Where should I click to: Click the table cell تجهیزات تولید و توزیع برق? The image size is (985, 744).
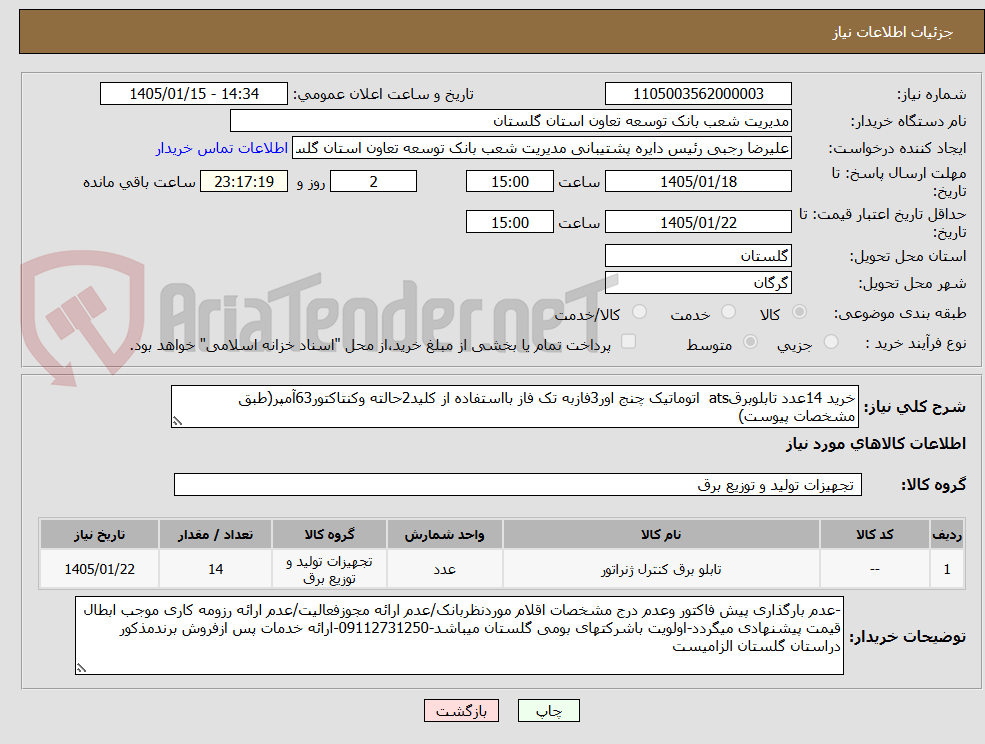click(x=329, y=569)
